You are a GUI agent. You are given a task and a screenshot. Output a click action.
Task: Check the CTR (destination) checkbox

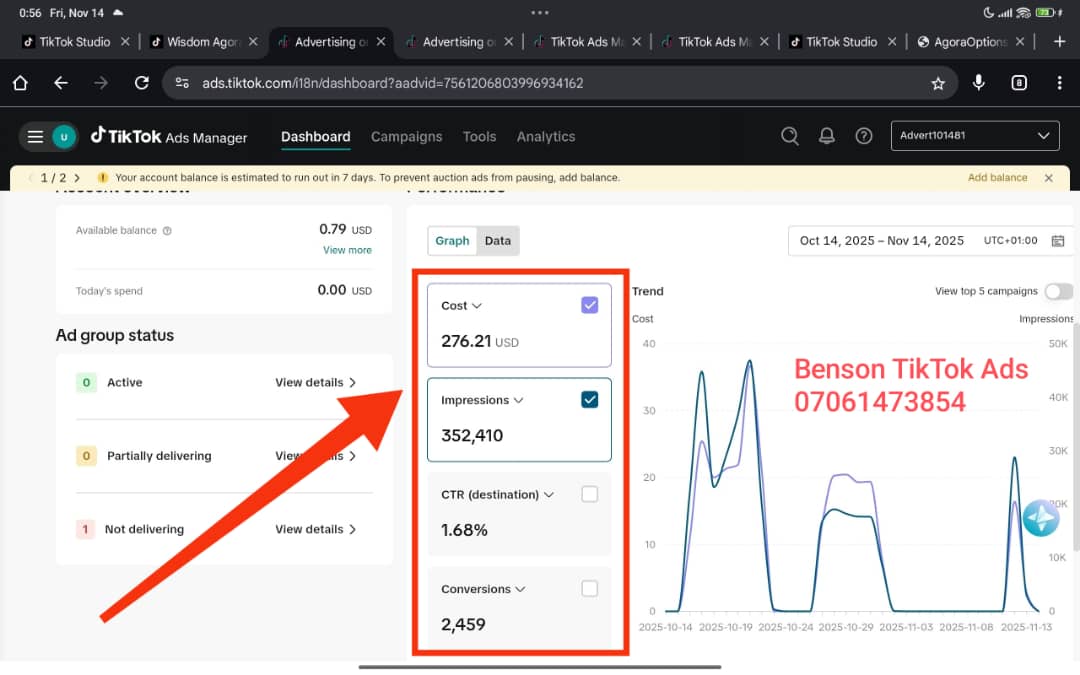pos(590,494)
